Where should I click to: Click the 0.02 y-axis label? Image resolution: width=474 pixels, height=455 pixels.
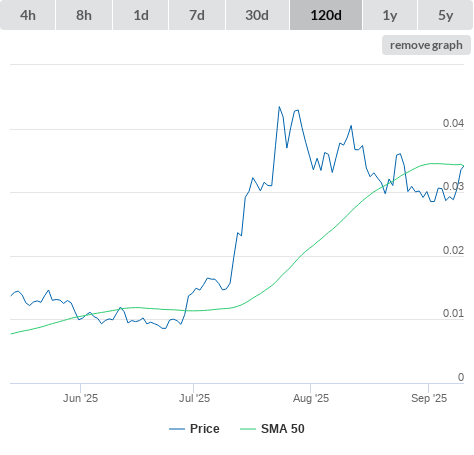coord(453,250)
